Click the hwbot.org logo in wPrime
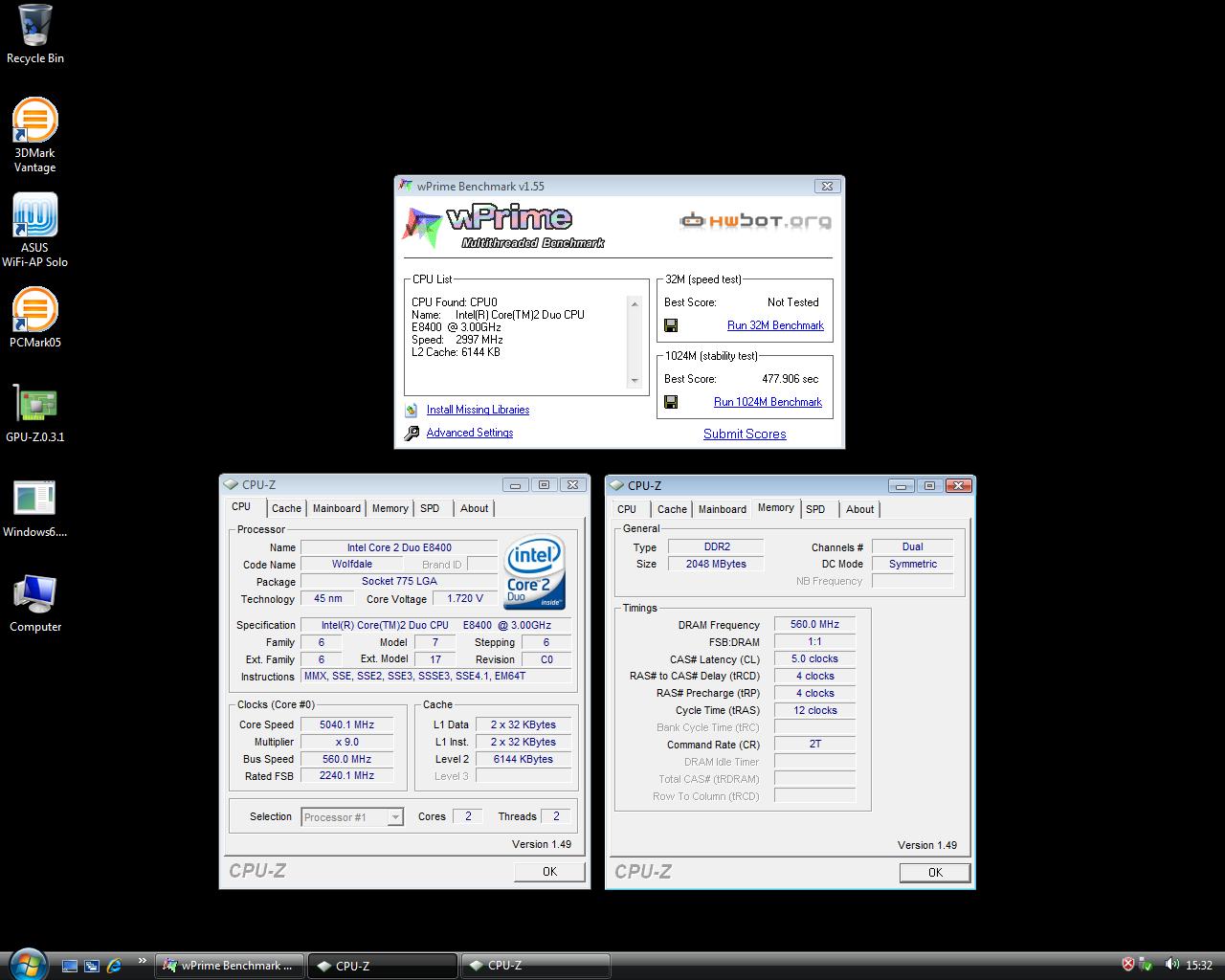The width and height of the screenshot is (1225, 980). point(755,221)
